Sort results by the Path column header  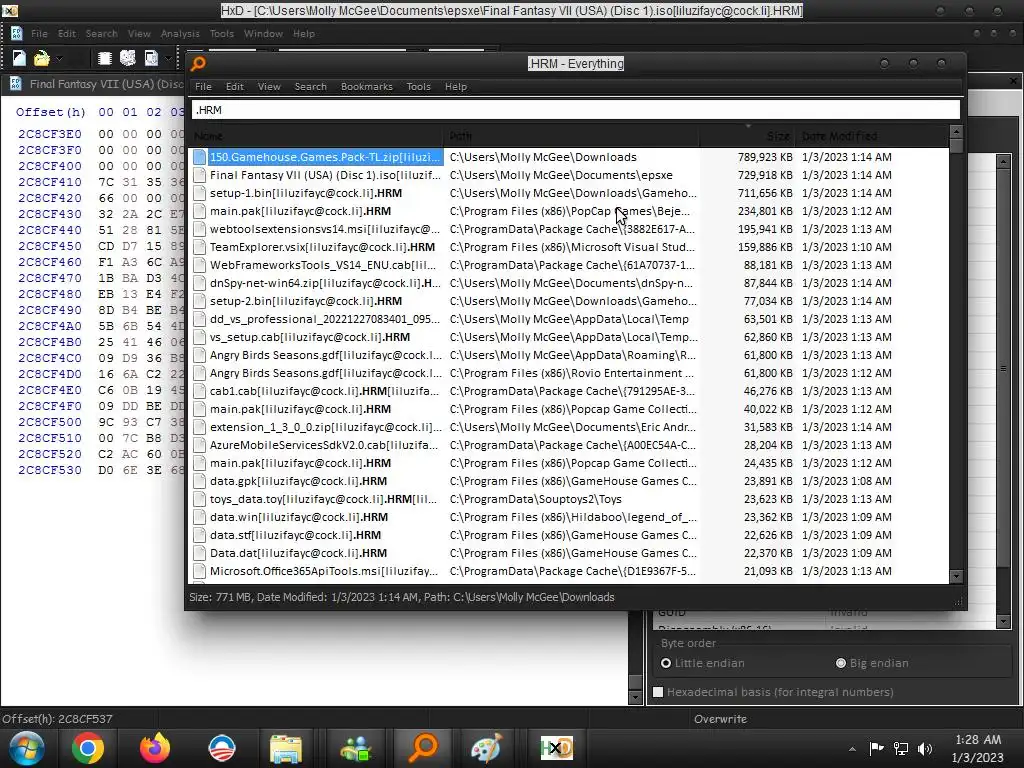571,136
